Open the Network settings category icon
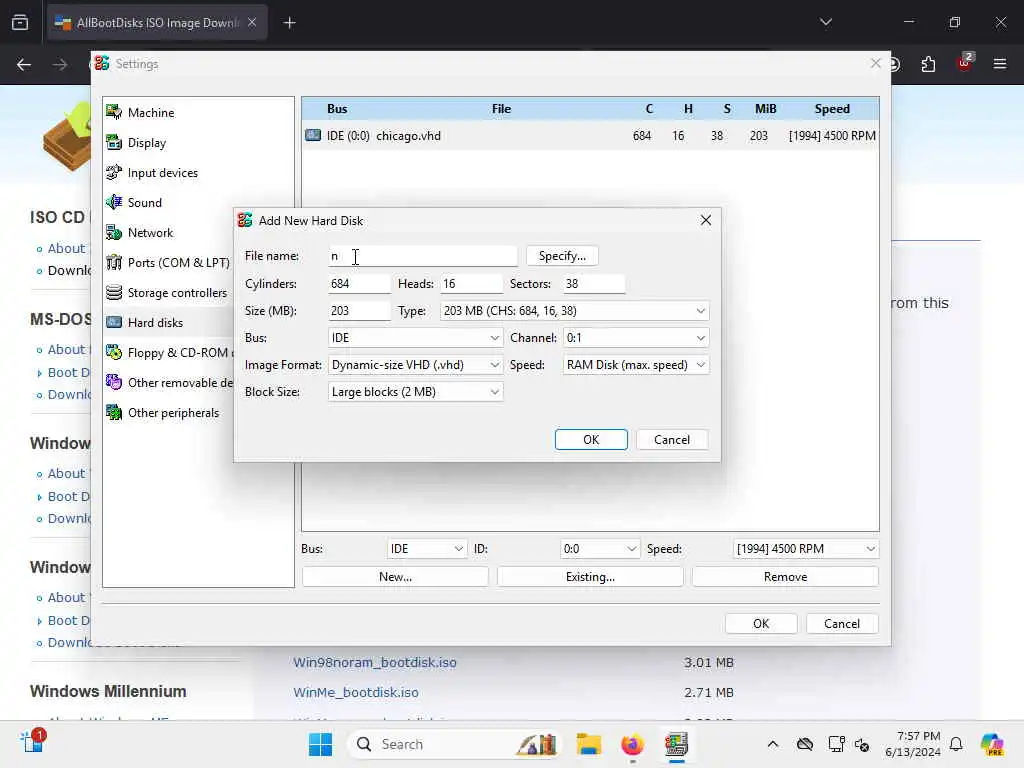The image size is (1024, 768). click(x=114, y=232)
